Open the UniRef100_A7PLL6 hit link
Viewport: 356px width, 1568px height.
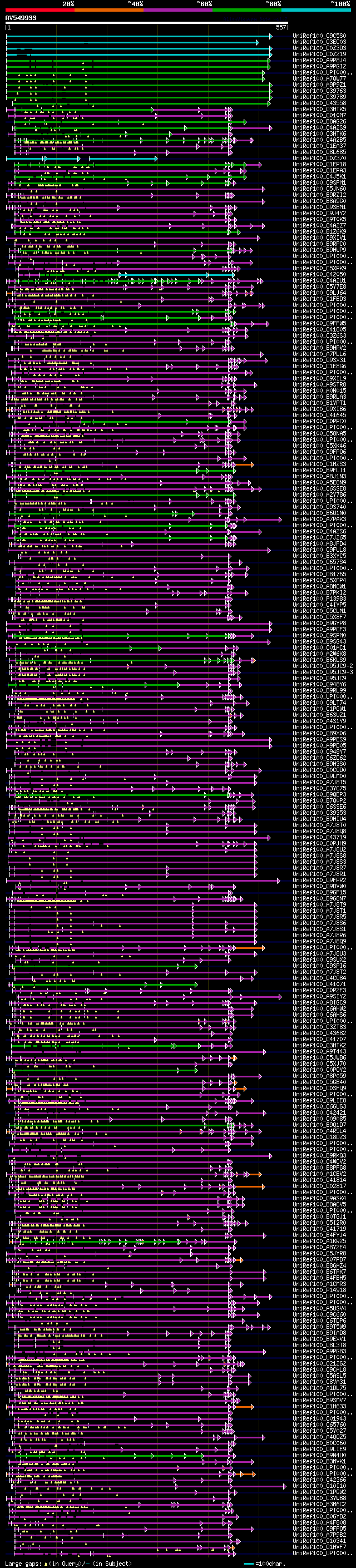click(319, 354)
